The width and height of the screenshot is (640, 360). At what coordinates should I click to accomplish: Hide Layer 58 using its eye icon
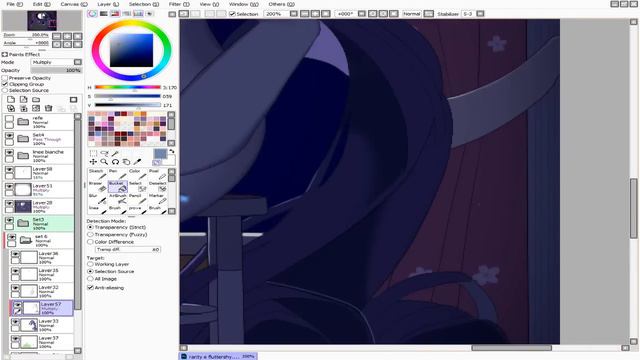tap(9, 169)
